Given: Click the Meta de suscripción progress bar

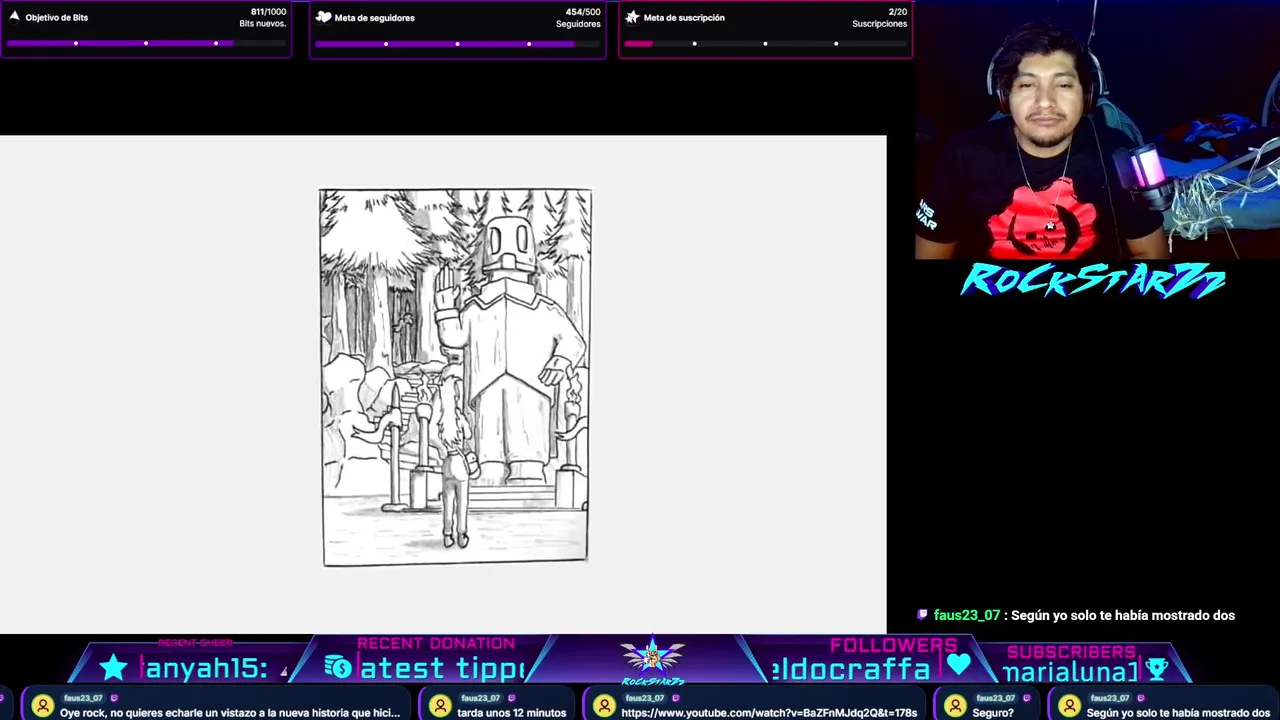Looking at the screenshot, I should [765, 44].
